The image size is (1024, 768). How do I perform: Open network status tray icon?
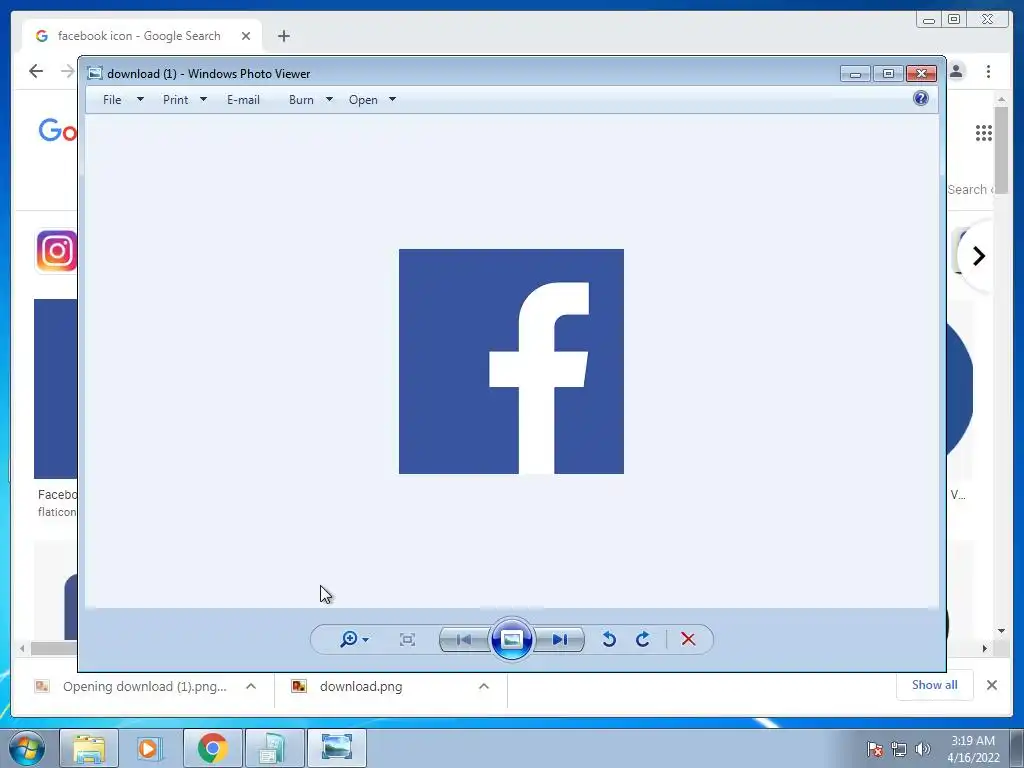[899, 749]
